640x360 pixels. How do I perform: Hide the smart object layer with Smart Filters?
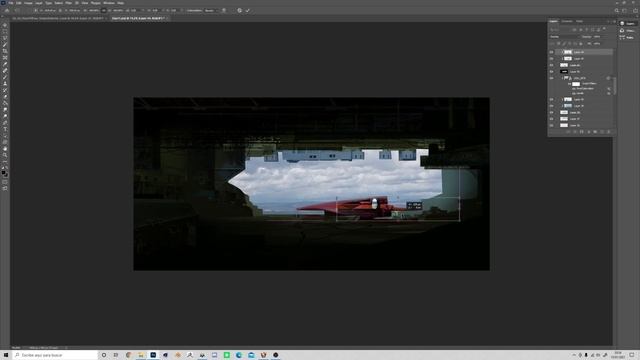tap(551, 78)
